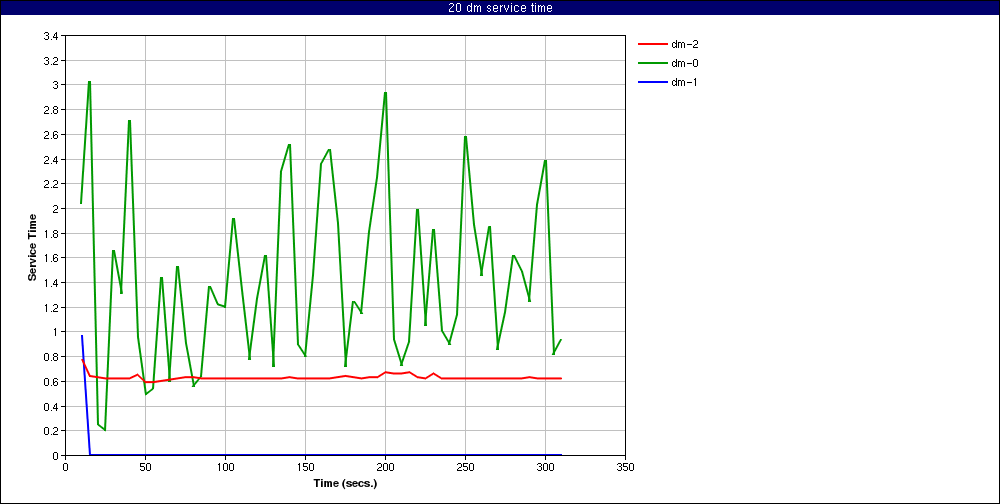Viewport: 1000px width, 504px height.
Task: Click the dm-0 low point near 0.2
Action: (x=105, y=429)
